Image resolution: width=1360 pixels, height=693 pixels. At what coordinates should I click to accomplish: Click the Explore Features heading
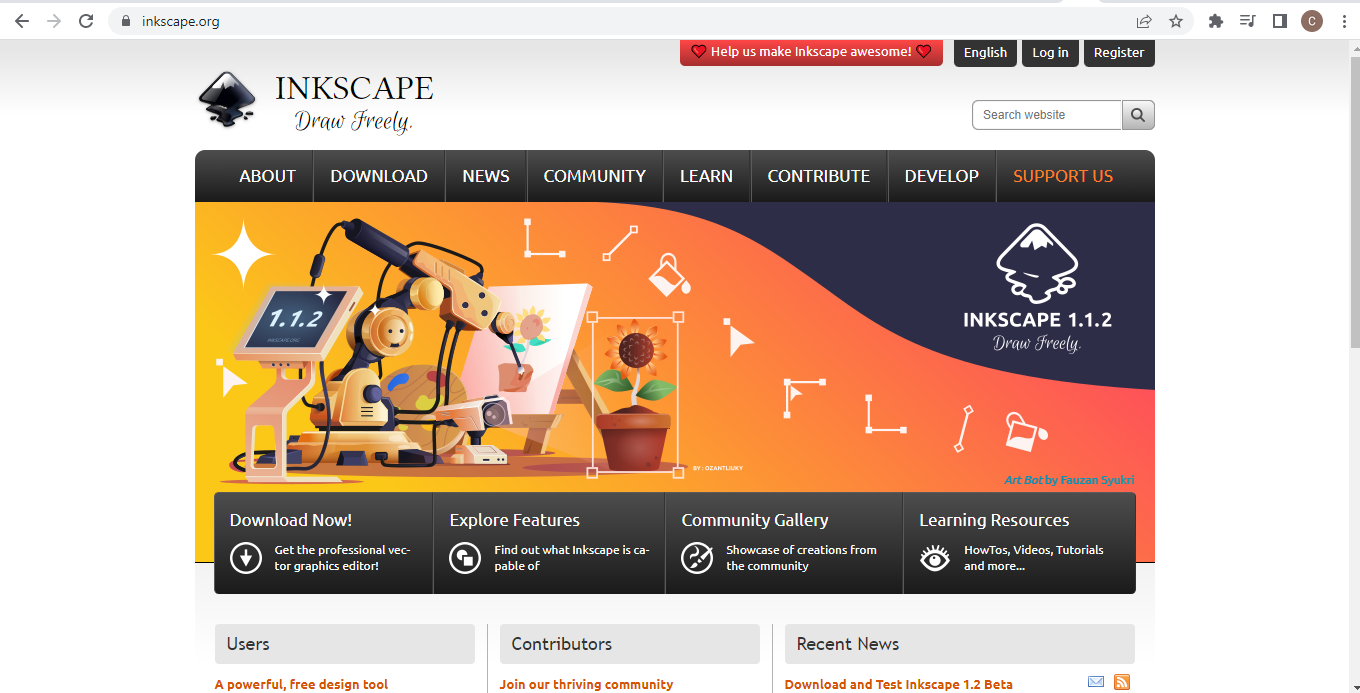[515, 520]
